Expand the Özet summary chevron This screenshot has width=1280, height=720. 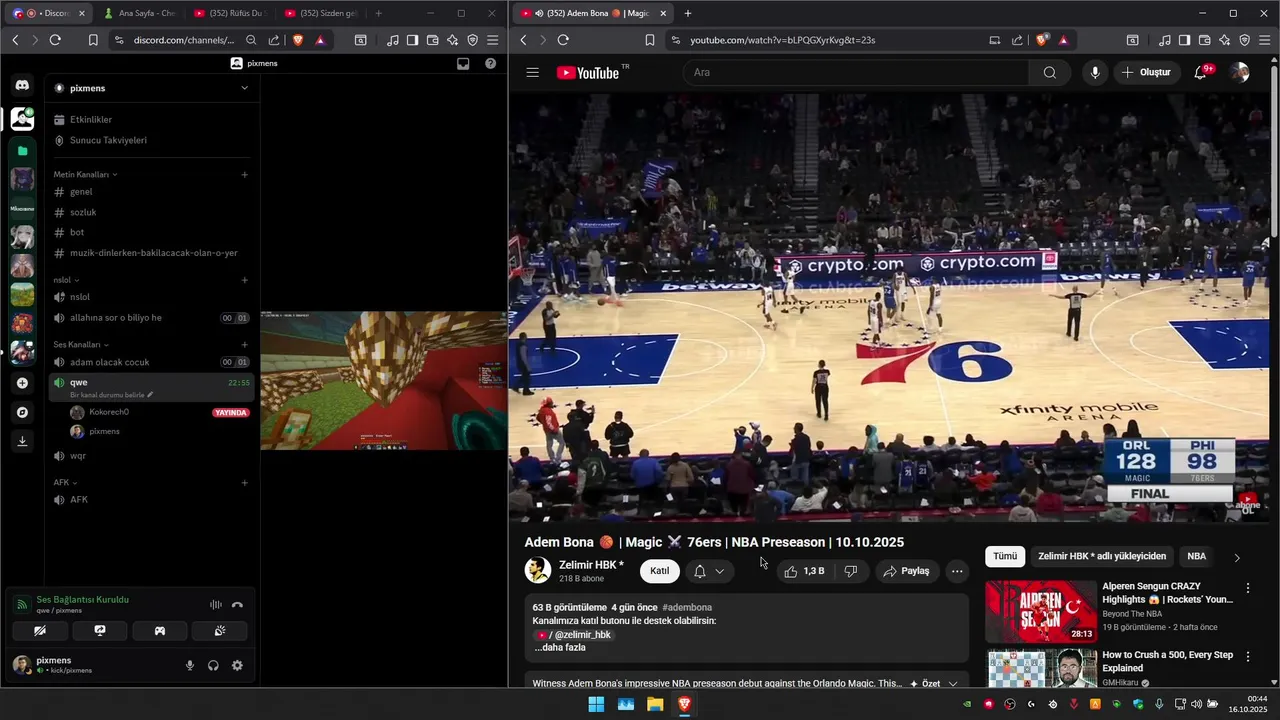click(x=952, y=683)
